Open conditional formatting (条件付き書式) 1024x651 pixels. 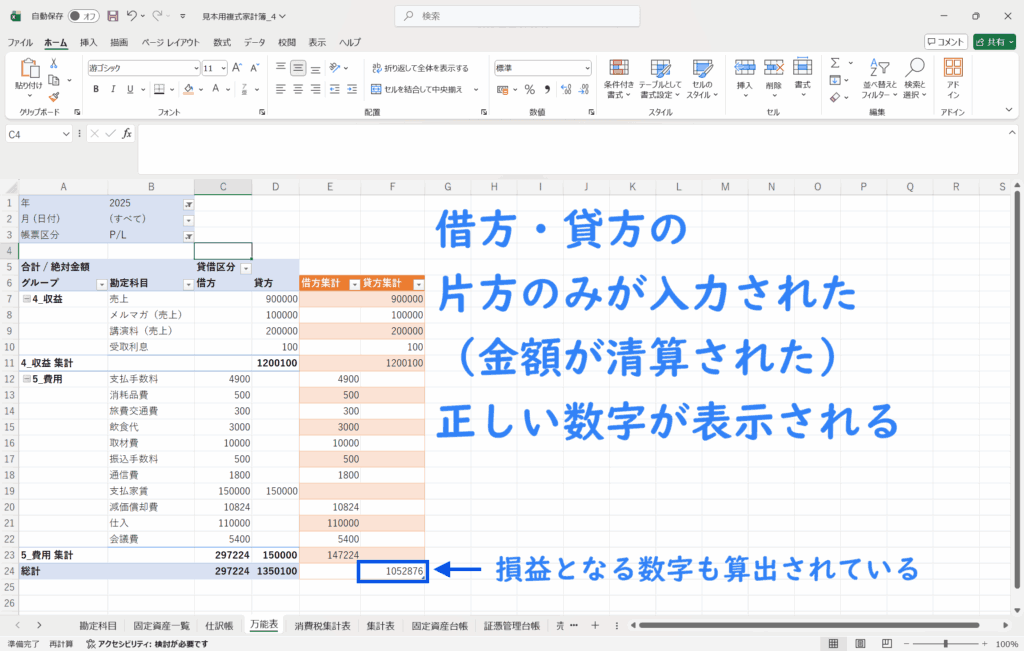(619, 77)
